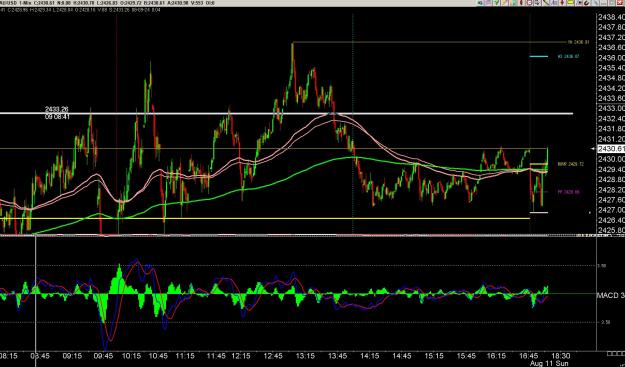Click the black hook-shaped toolbar icon
This screenshot has width=625, height=367.
[x=586, y=2]
